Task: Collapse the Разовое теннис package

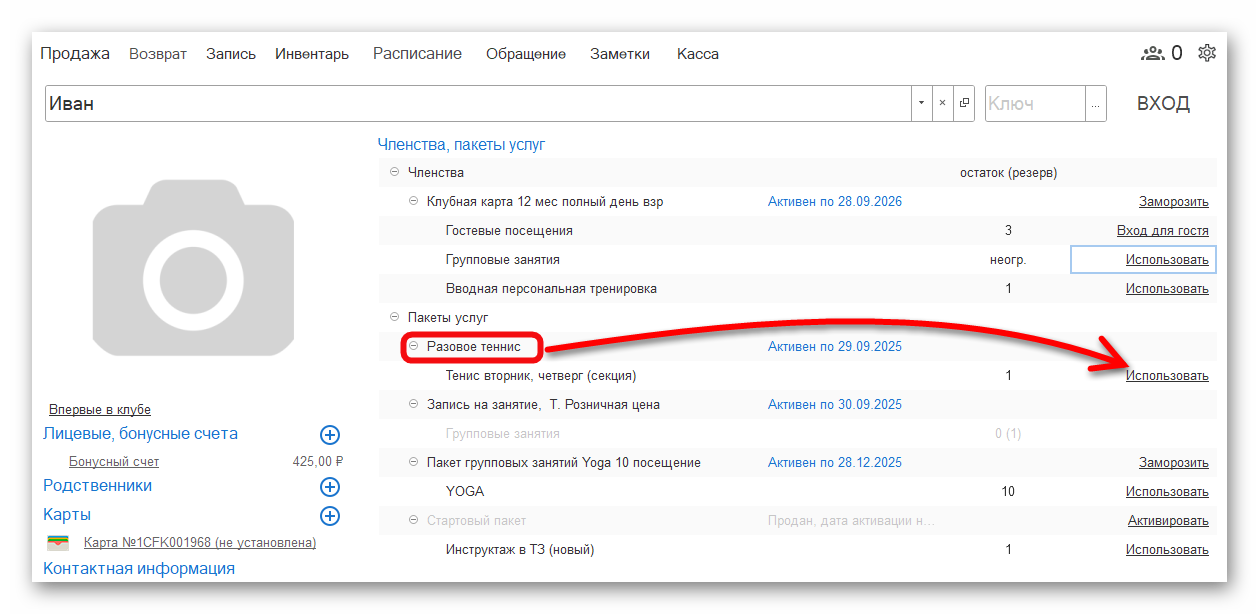Action: pyautogui.click(x=414, y=347)
